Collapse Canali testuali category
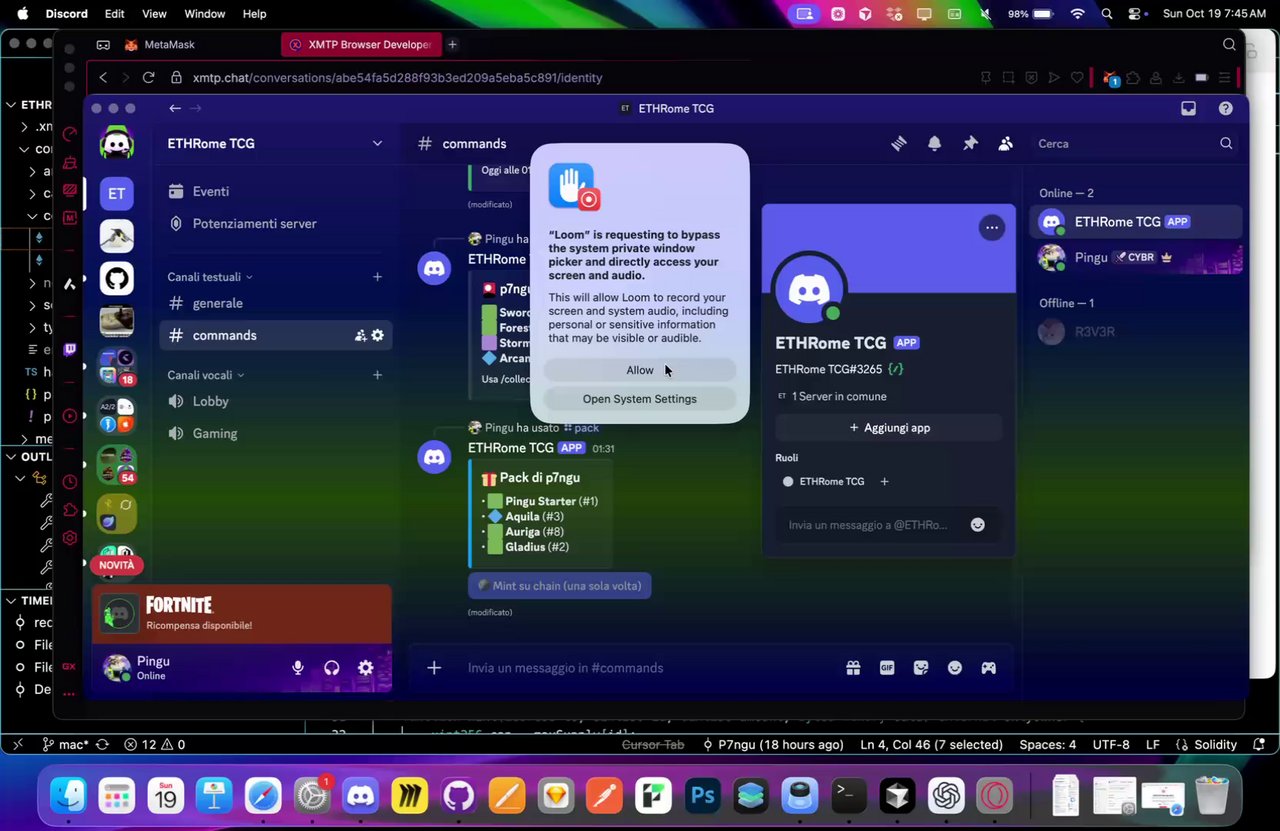1280x831 pixels. 210,277
